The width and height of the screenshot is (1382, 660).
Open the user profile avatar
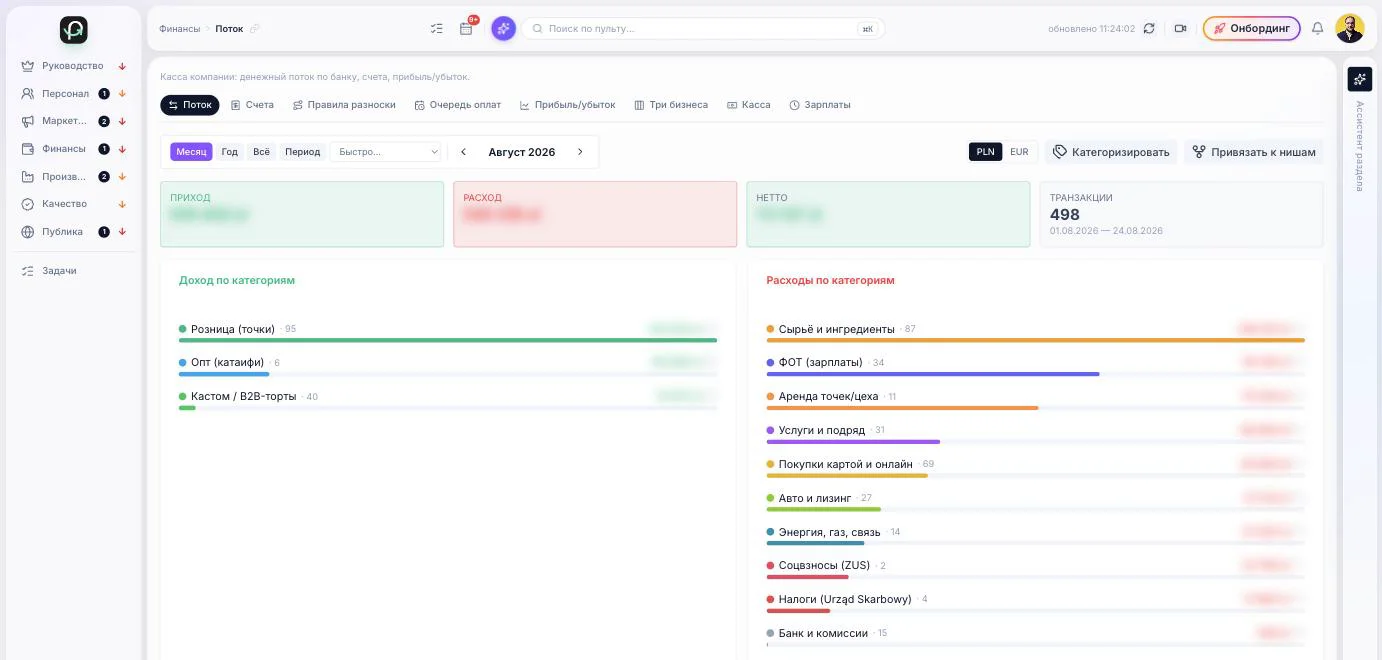coord(1349,29)
